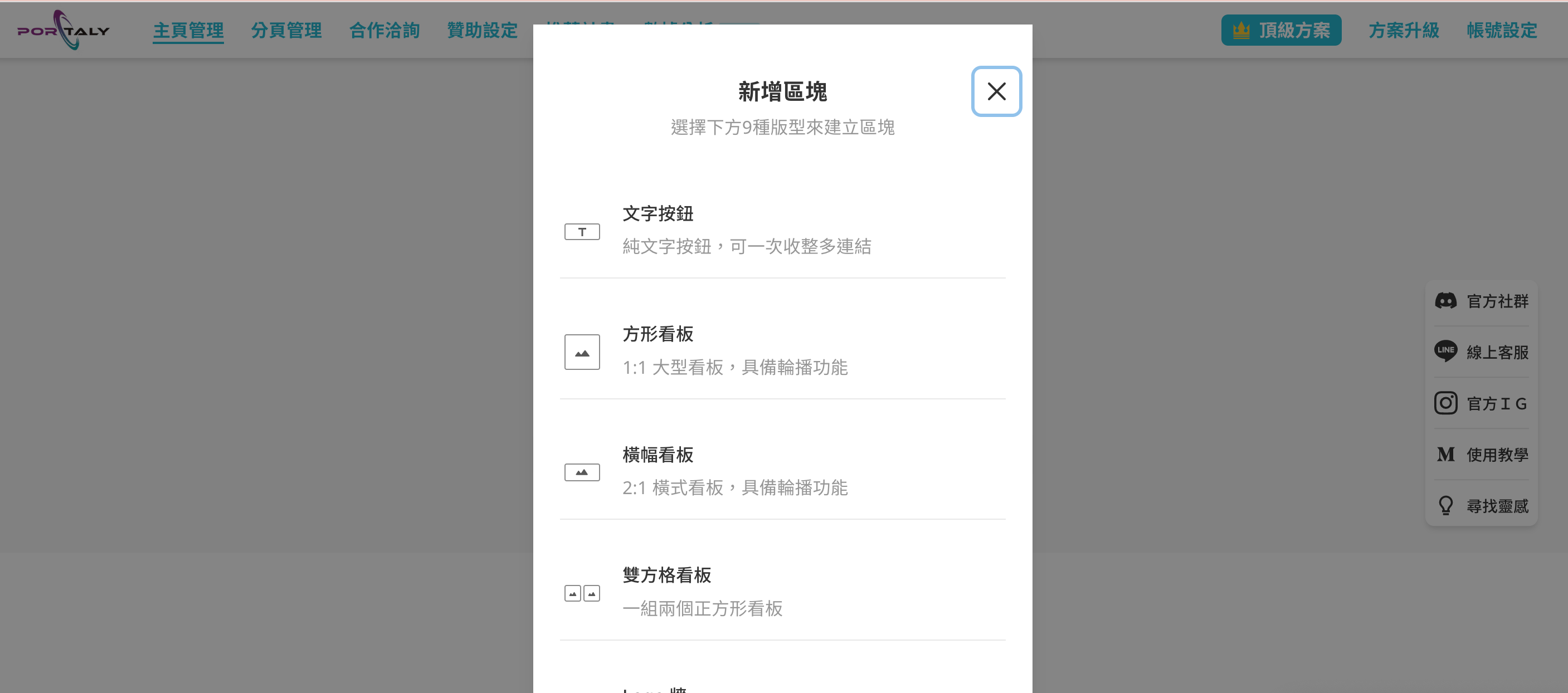Click the 選擇下方9種版型來建立區塊 subtitle
1568x693 pixels.
click(782, 127)
